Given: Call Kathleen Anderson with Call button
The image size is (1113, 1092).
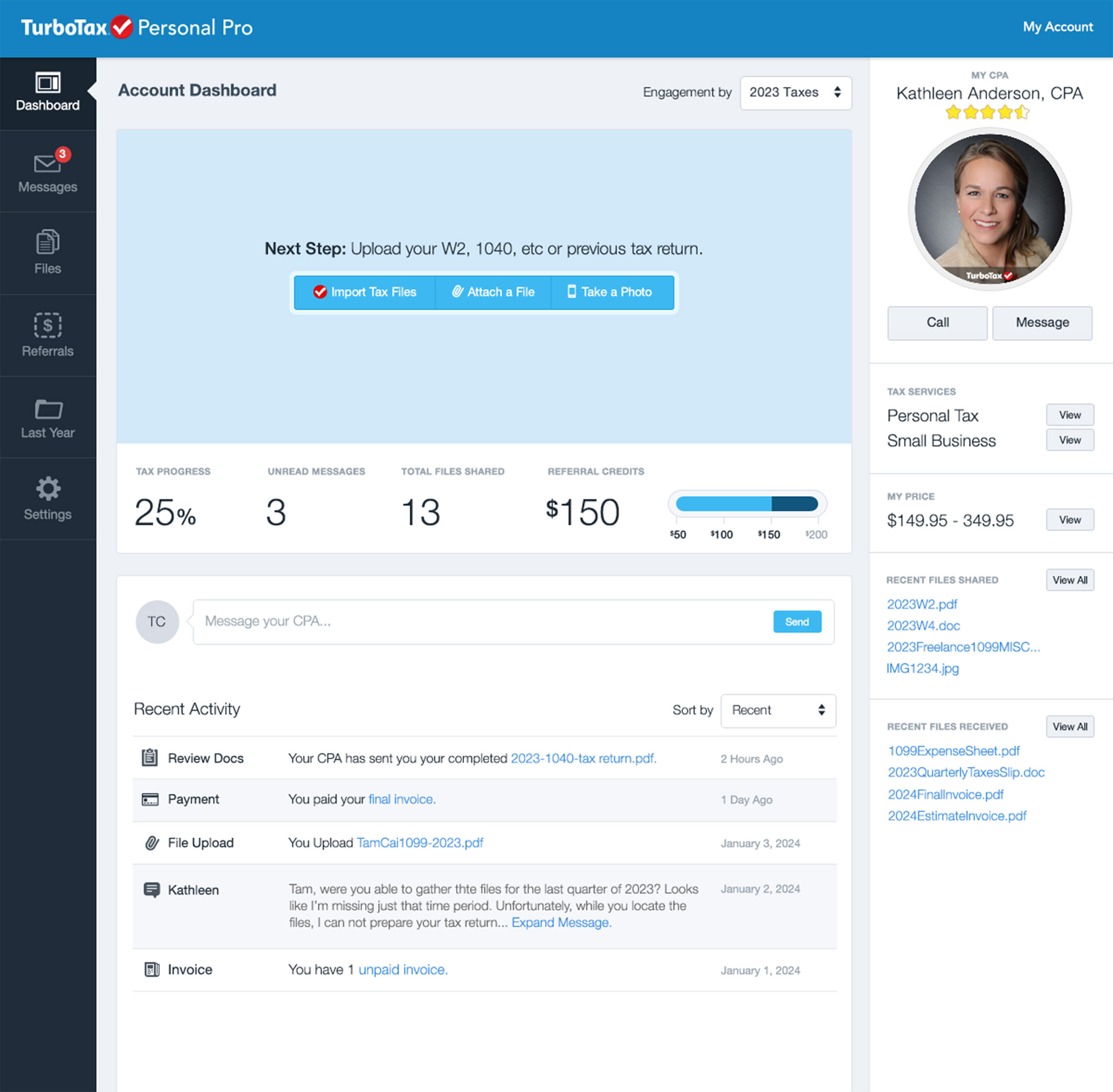Looking at the screenshot, I should tap(937, 322).
